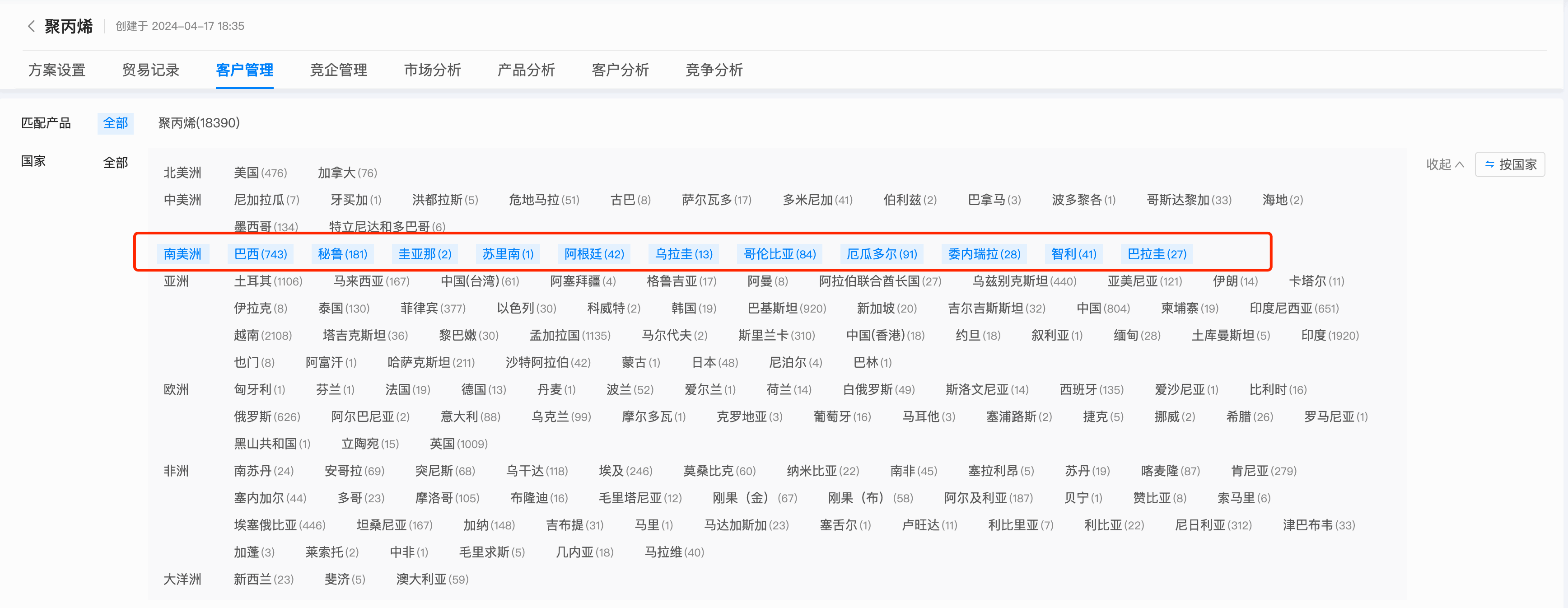Select Peru 秘鲁(181) country filter

[x=342, y=254]
